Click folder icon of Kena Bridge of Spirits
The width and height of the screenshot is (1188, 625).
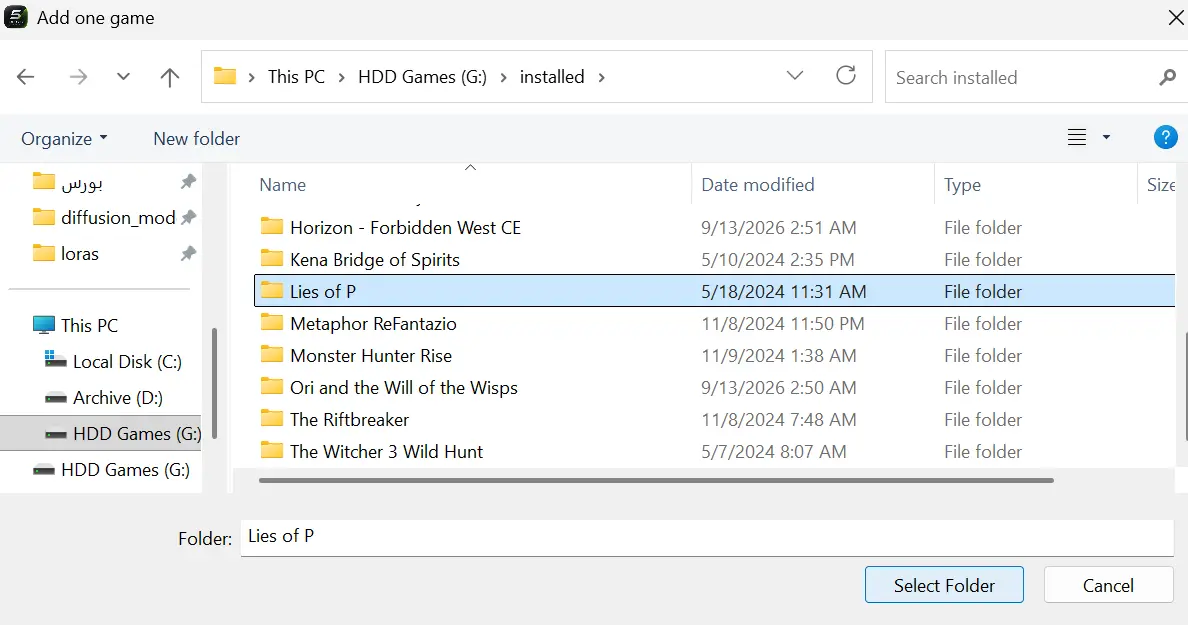point(271,258)
